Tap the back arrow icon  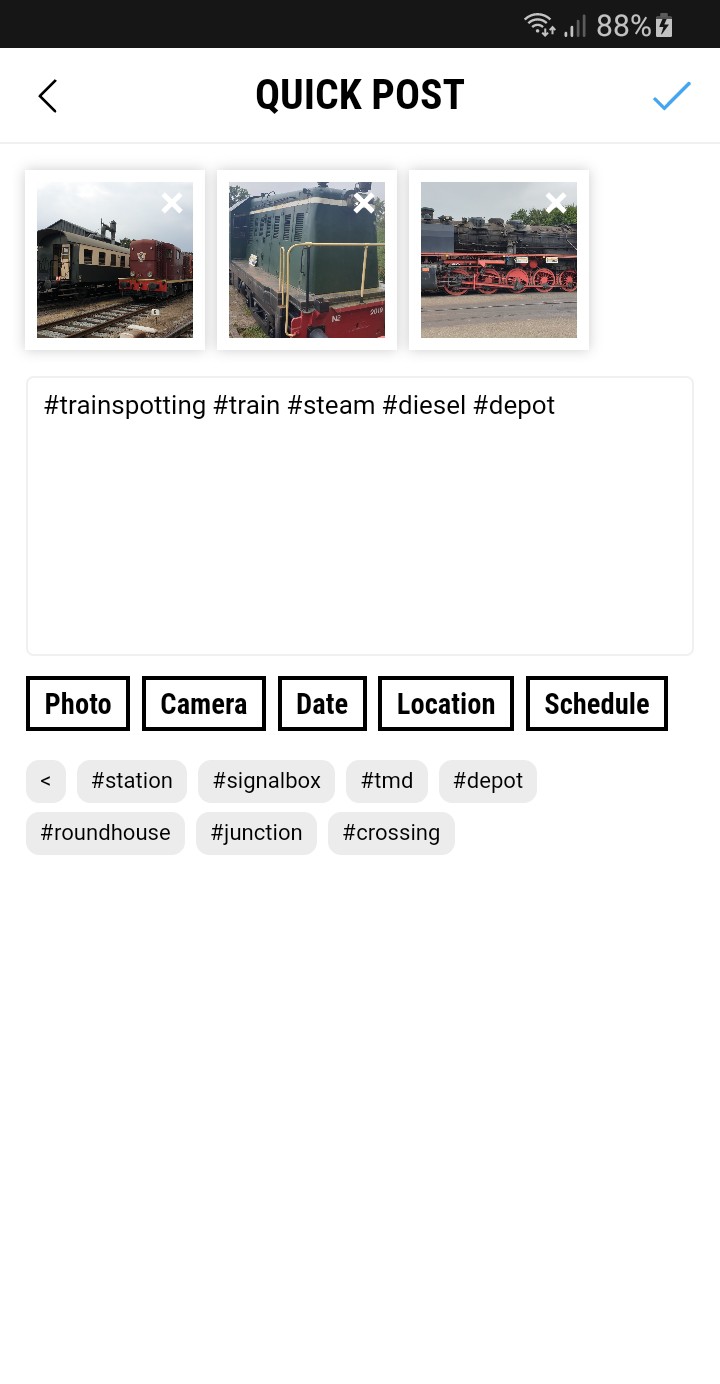(48, 96)
